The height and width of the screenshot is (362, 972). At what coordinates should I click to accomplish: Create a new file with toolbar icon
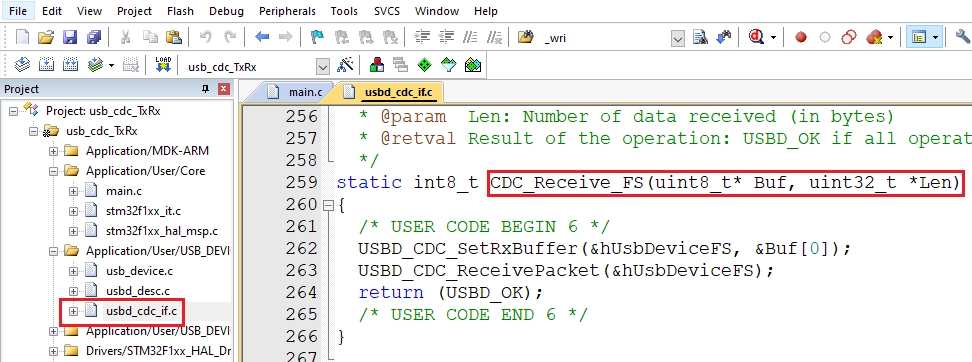coord(22,37)
